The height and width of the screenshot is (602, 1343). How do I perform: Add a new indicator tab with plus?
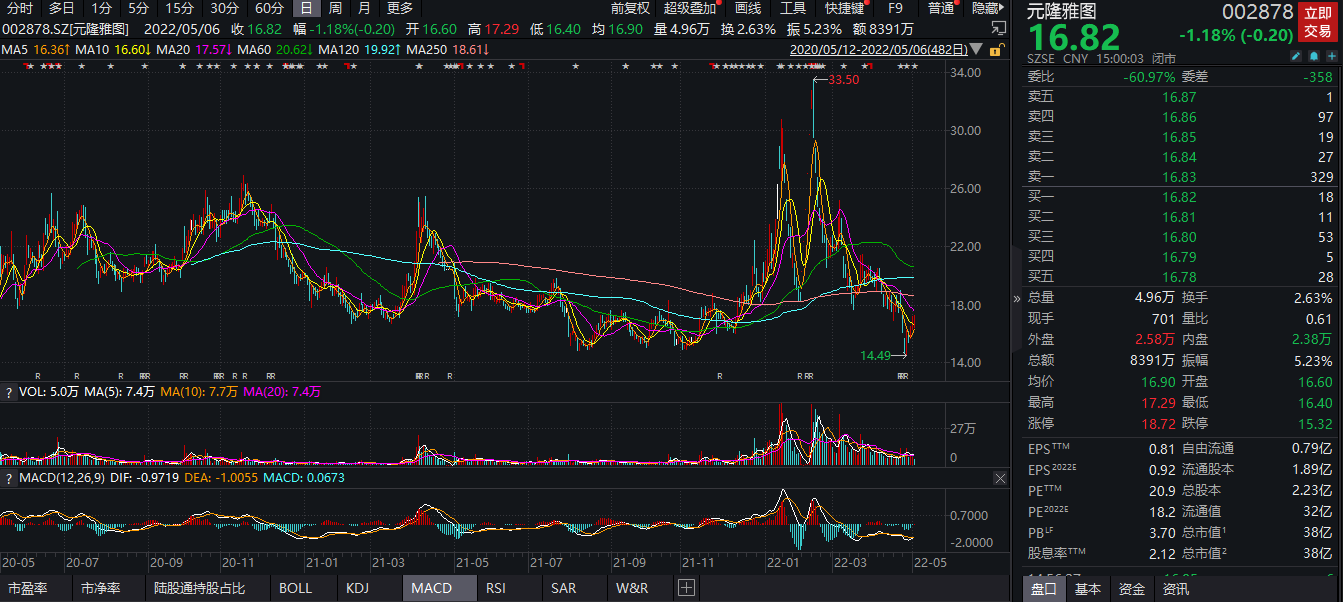coord(686,588)
